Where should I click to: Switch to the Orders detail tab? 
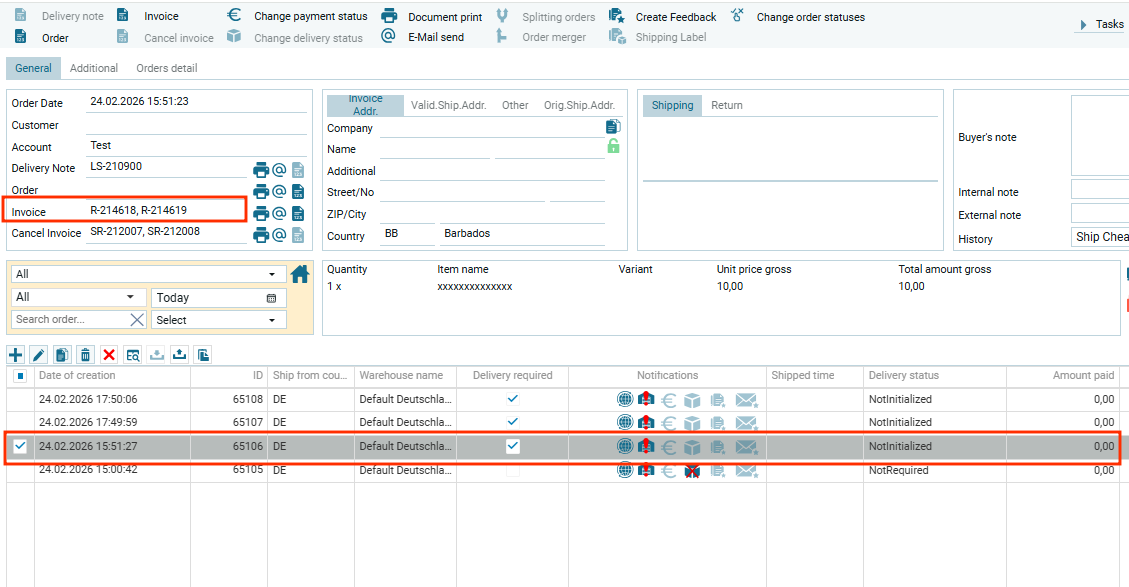pyautogui.click(x=166, y=68)
